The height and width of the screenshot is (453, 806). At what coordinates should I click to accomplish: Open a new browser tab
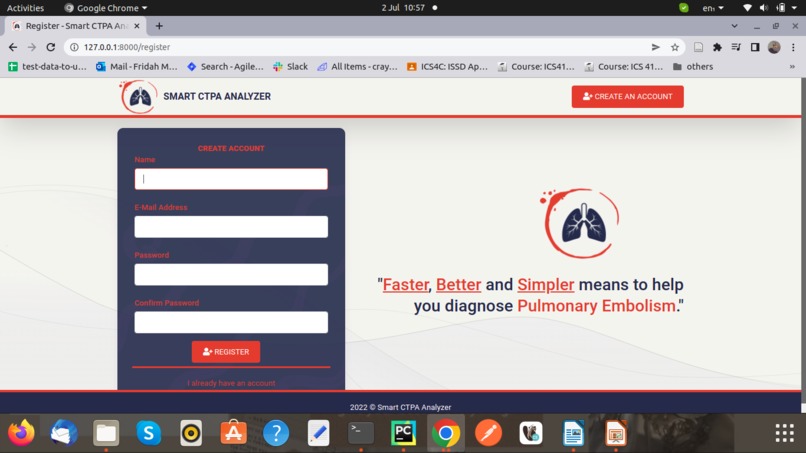tap(159, 26)
